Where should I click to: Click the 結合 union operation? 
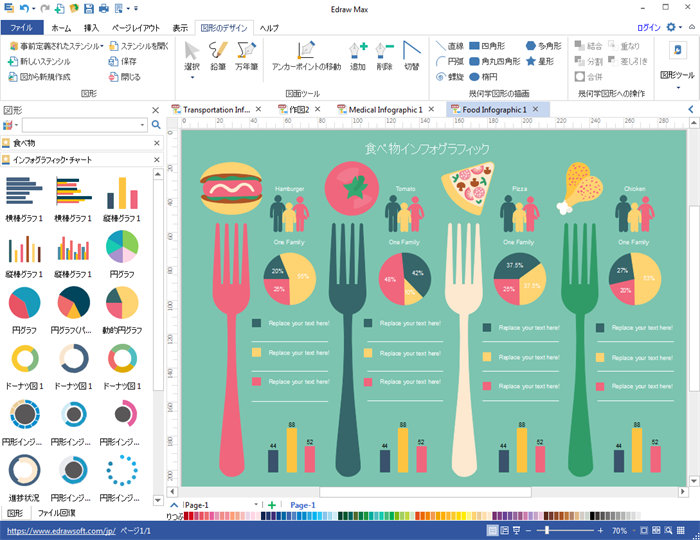click(x=588, y=46)
